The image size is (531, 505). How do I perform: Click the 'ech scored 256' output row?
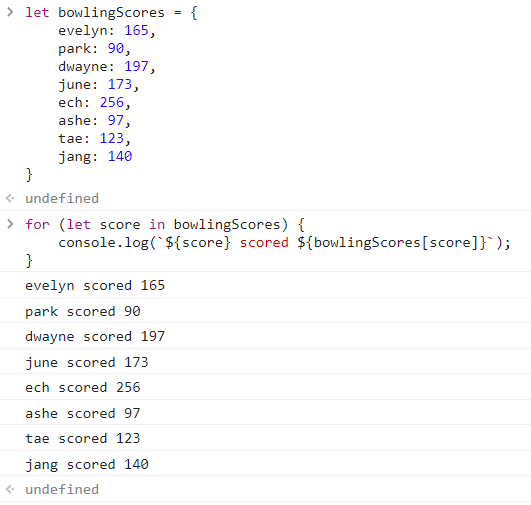266,387
